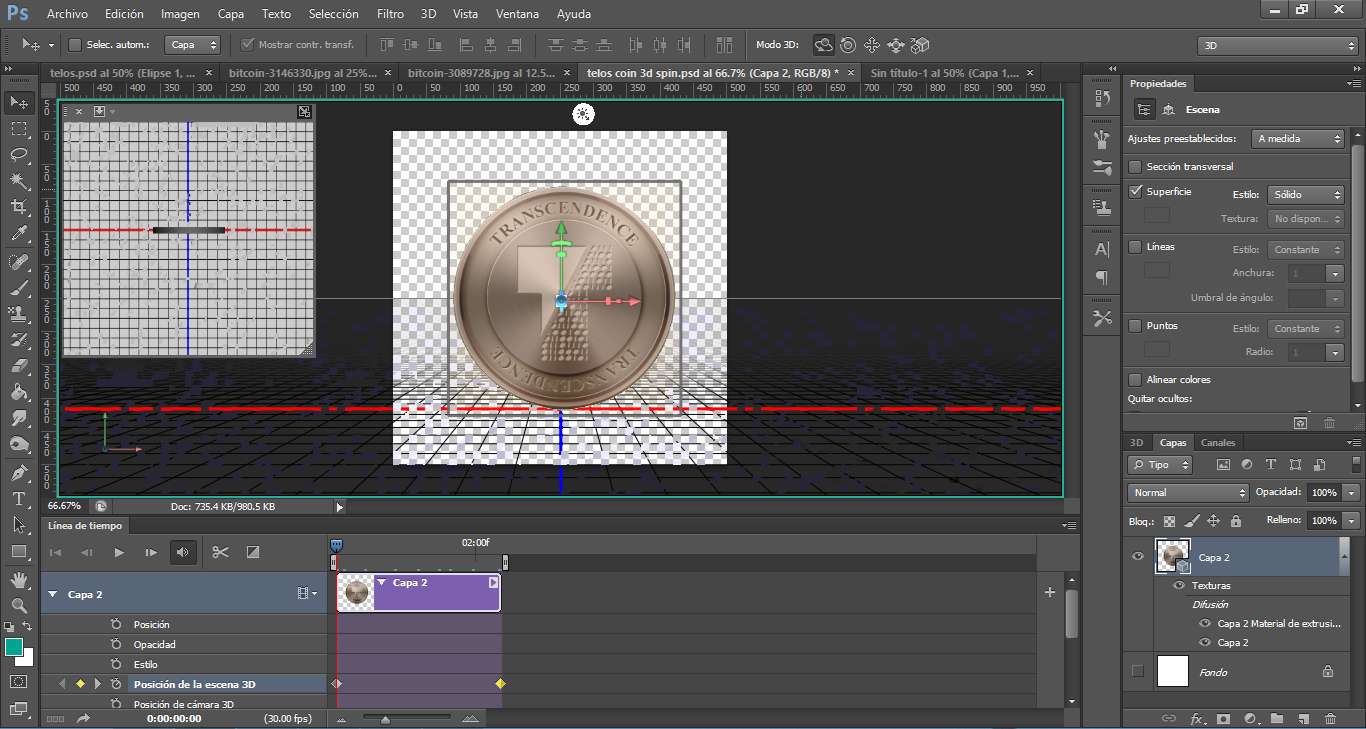Go to next keyframe arrow

click(97, 684)
